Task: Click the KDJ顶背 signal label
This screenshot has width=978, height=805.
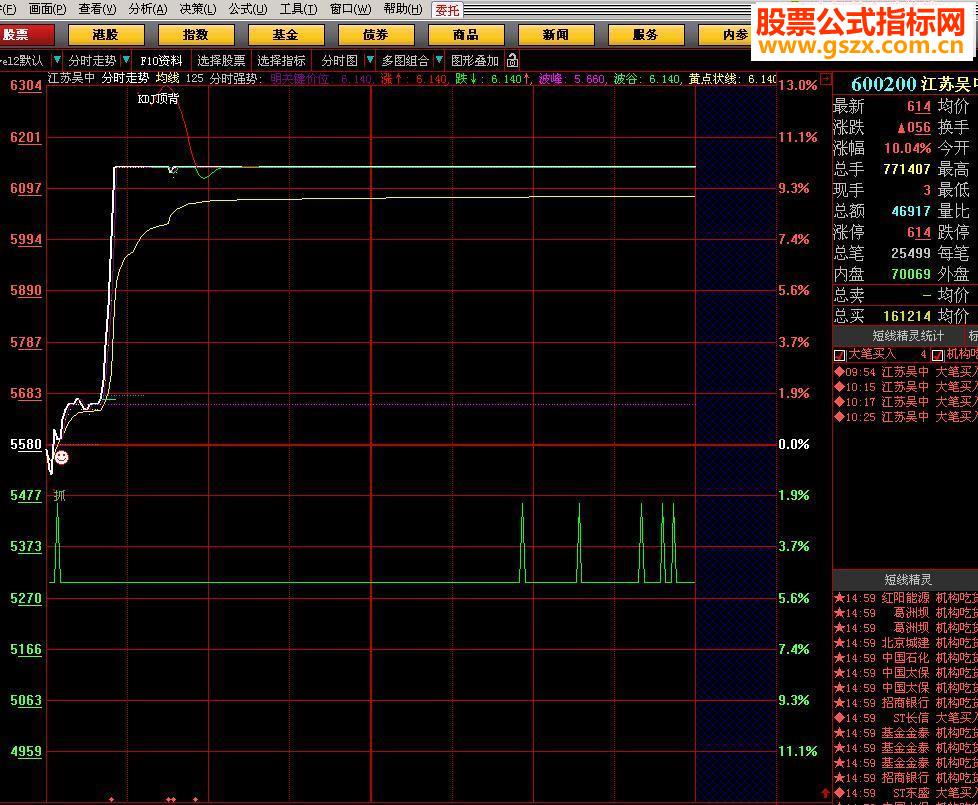Action: 158,99
